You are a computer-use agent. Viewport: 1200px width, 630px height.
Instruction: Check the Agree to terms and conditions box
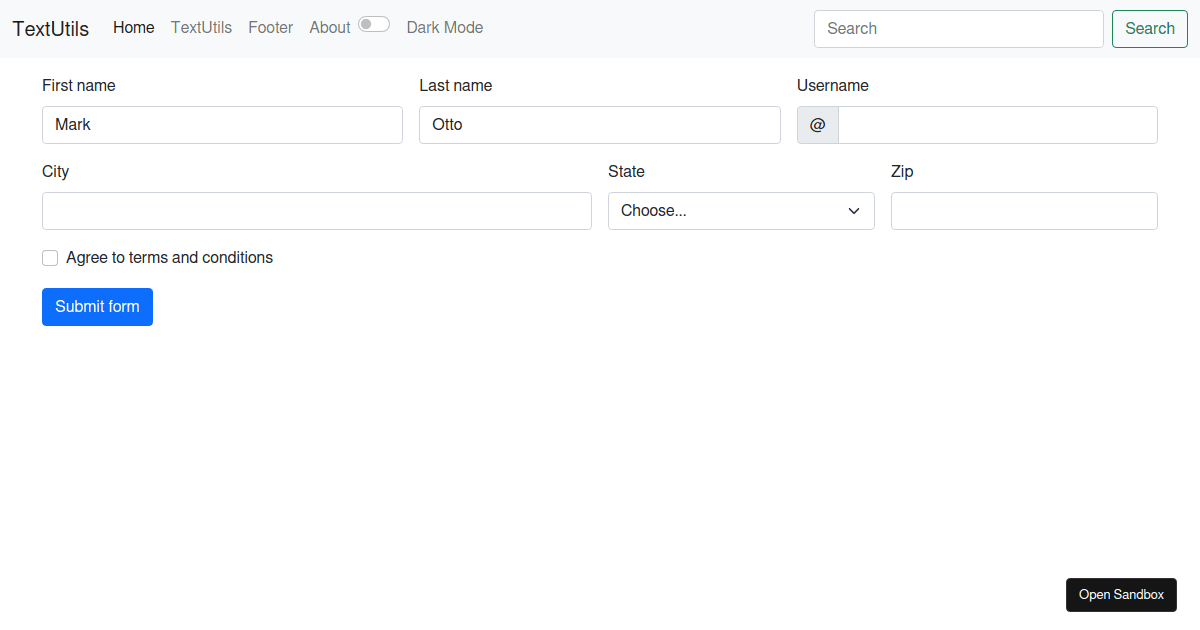click(x=50, y=258)
